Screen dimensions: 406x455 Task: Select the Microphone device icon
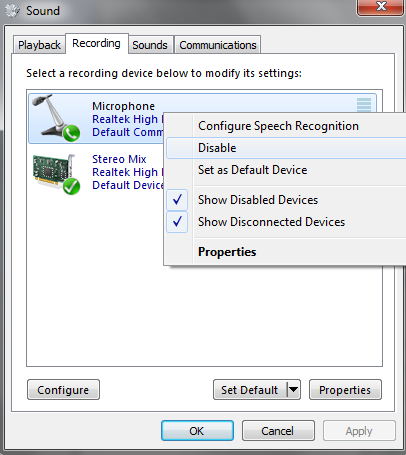pos(56,118)
